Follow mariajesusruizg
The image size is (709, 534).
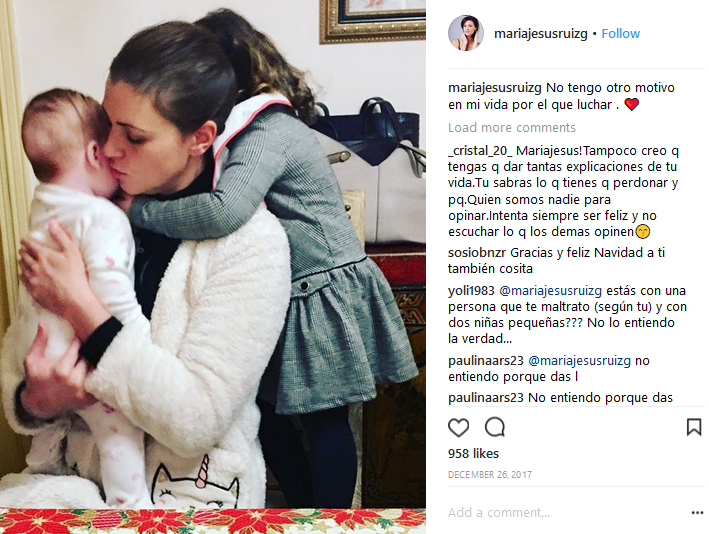[620, 33]
